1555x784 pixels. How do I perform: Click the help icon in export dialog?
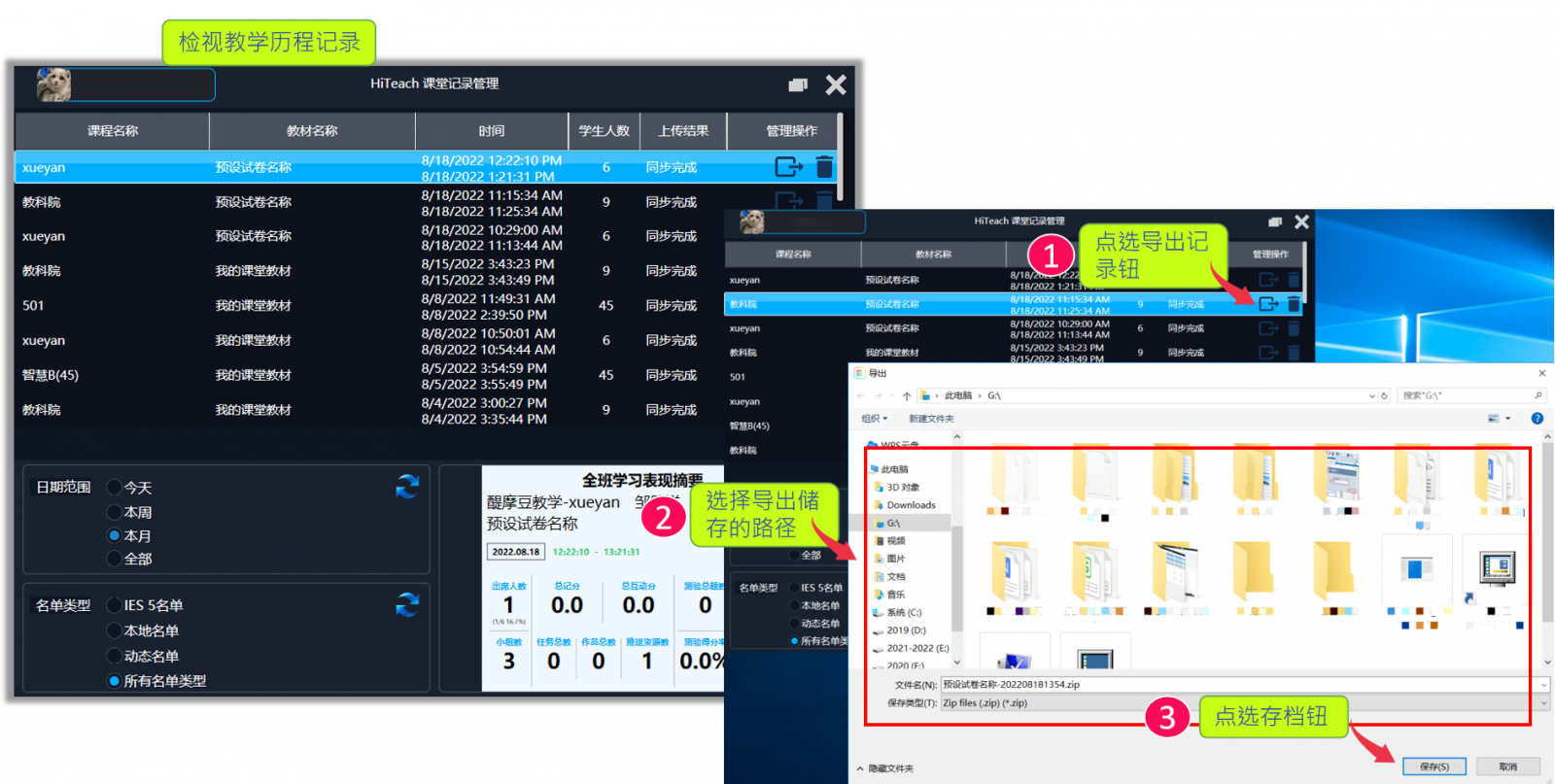tap(1537, 419)
